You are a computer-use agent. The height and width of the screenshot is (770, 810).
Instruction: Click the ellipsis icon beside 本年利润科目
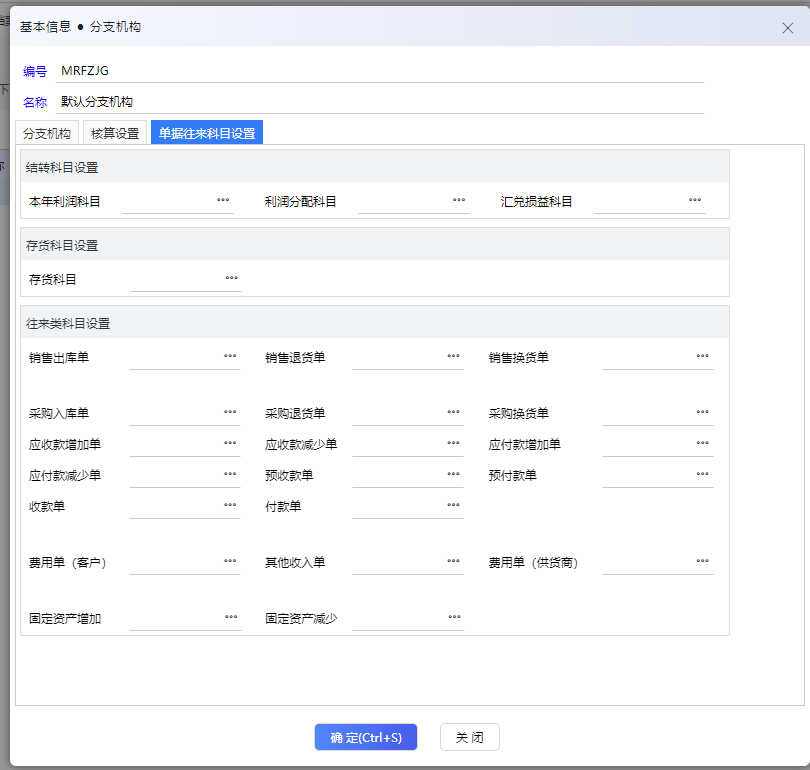[223, 200]
